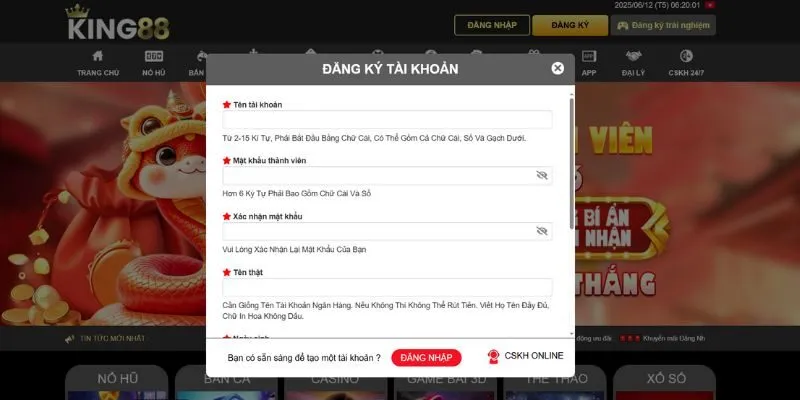
Task: Toggle password visibility for Xác nhận mật khẩu
Action: [542, 231]
